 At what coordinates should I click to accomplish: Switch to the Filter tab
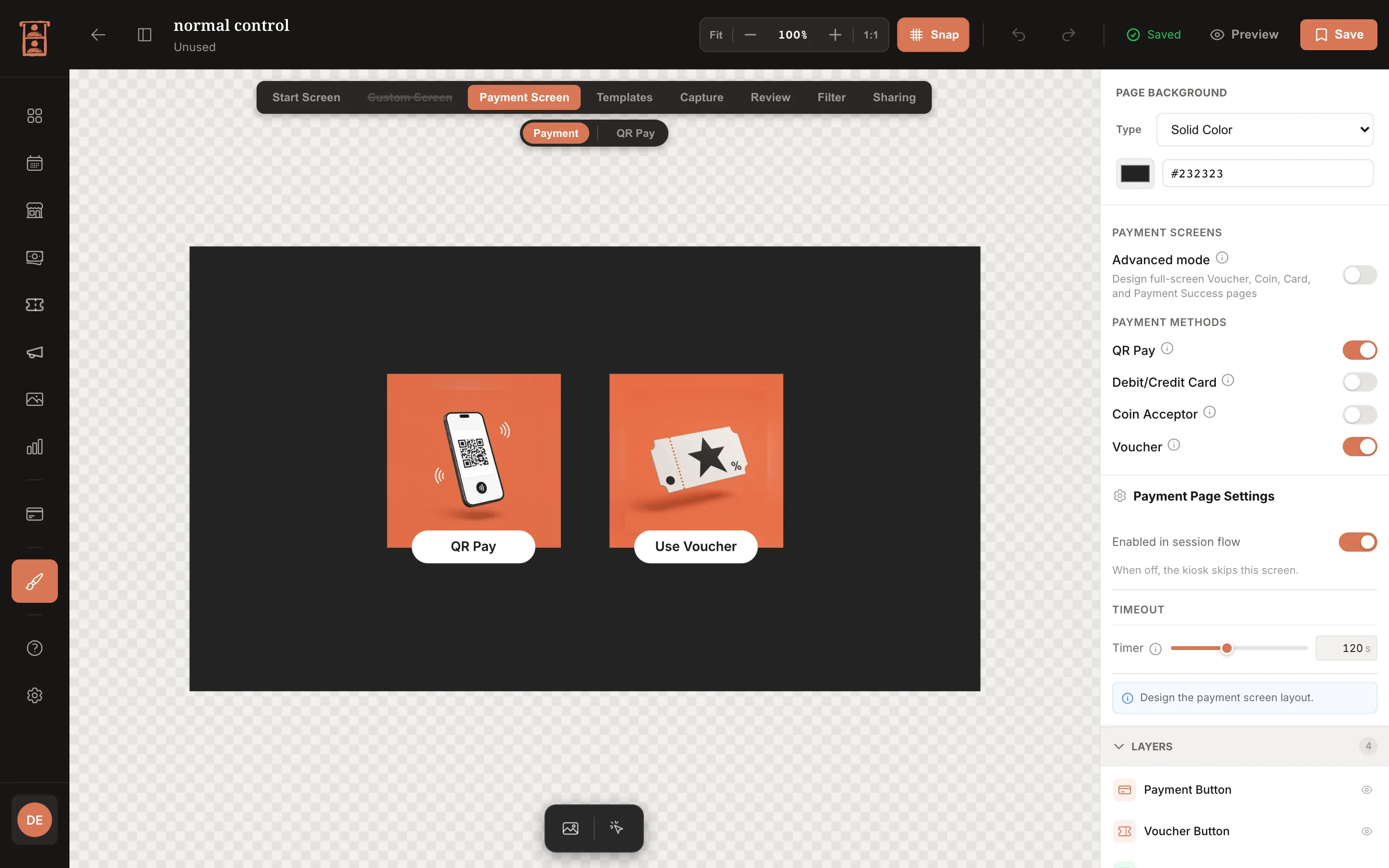831,97
